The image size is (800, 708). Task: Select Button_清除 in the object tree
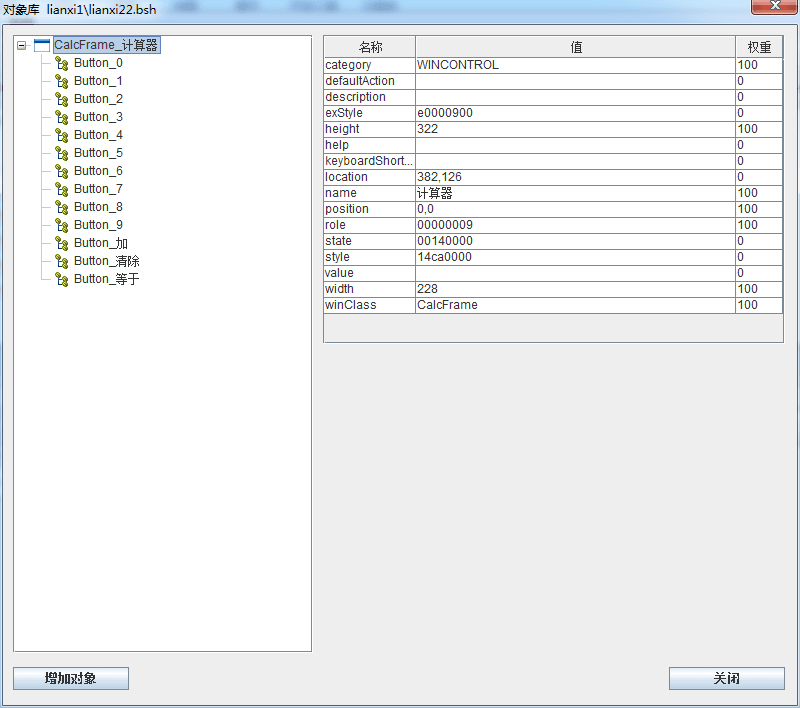(x=106, y=261)
